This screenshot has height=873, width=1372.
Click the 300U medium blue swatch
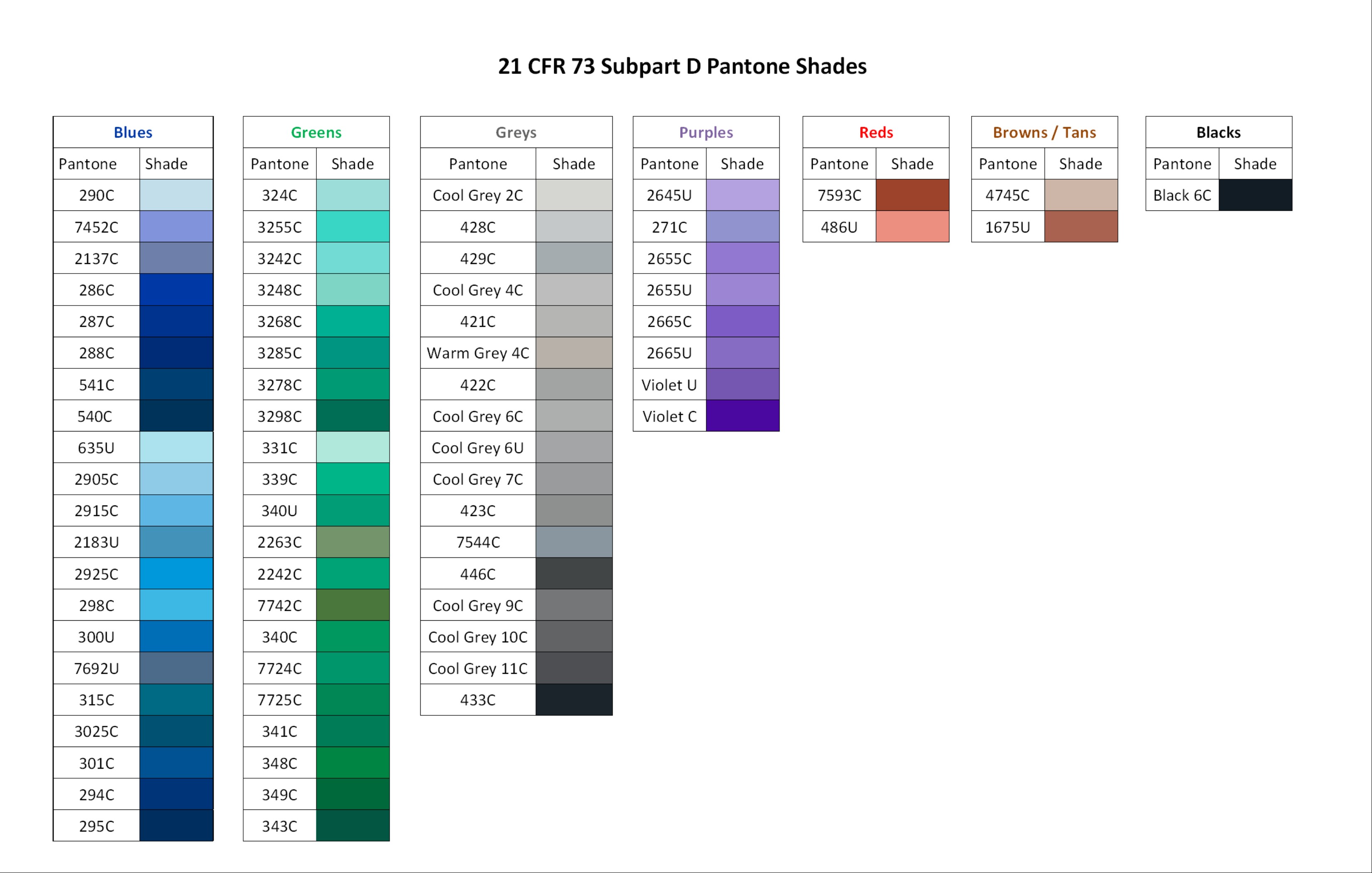176,636
